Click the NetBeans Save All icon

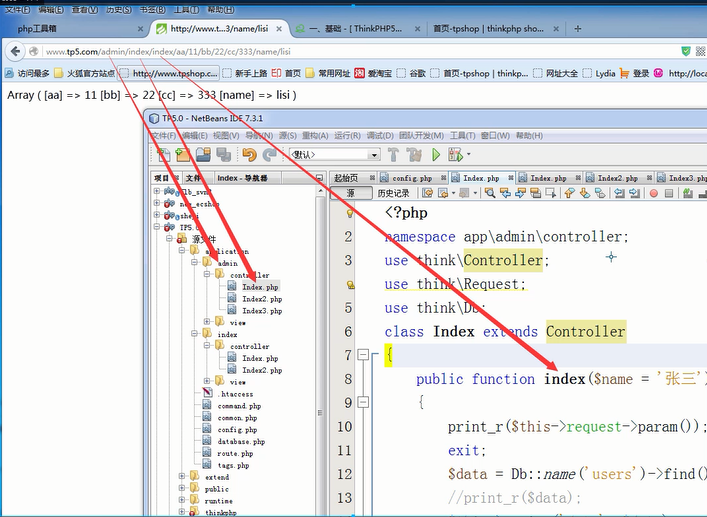point(224,155)
